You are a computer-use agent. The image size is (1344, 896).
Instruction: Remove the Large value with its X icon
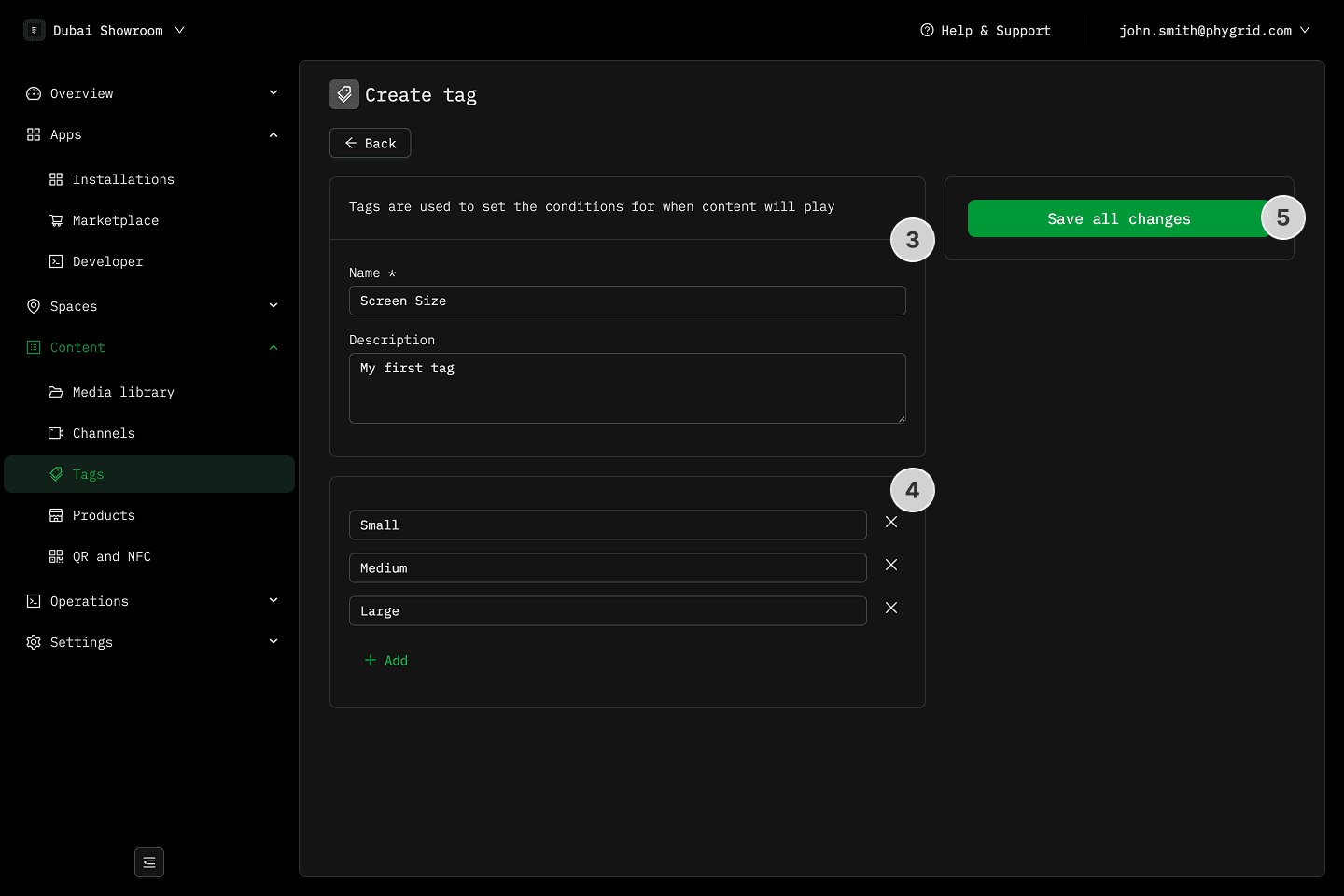coord(891,609)
